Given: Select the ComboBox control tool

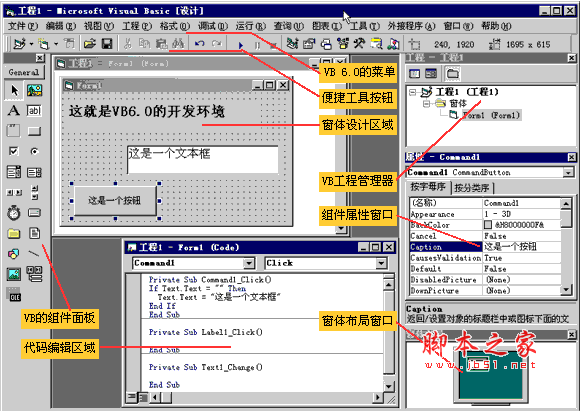Looking at the screenshot, I should click(x=14, y=172).
